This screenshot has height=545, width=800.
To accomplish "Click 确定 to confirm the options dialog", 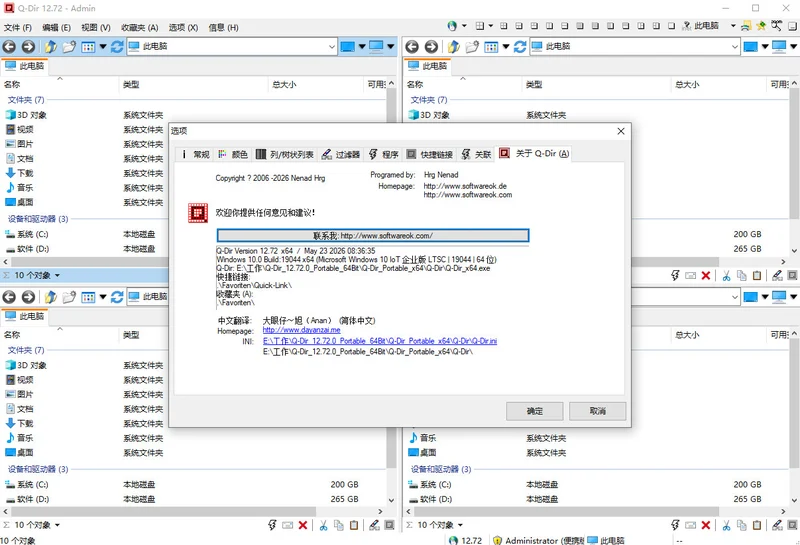I will pos(535,411).
